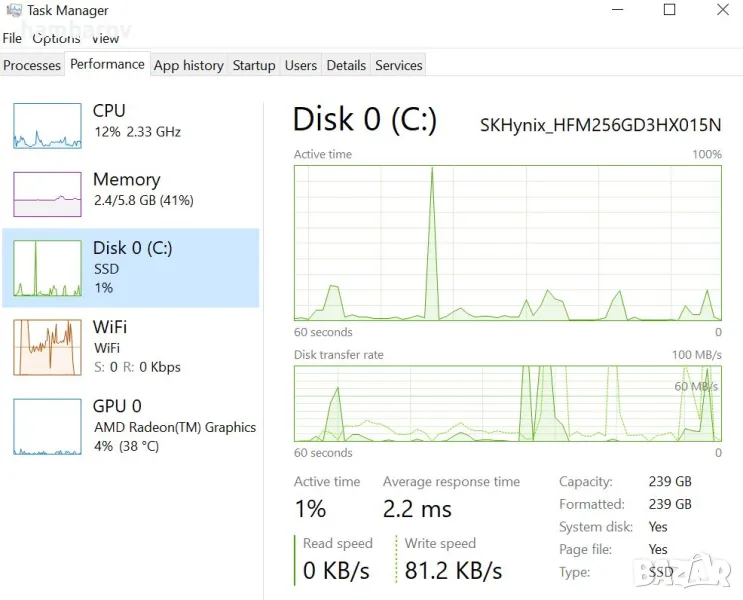Go to the Startup tab

click(x=254, y=65)
